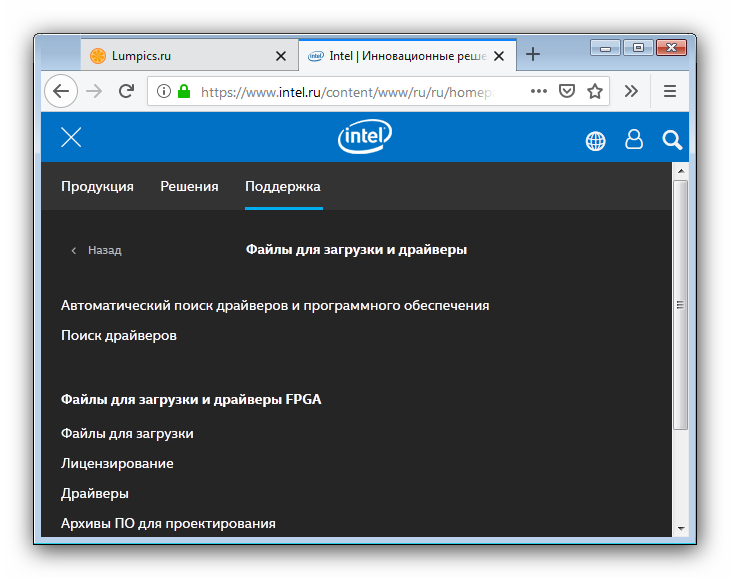Open a new browser tab

point(533,54)
